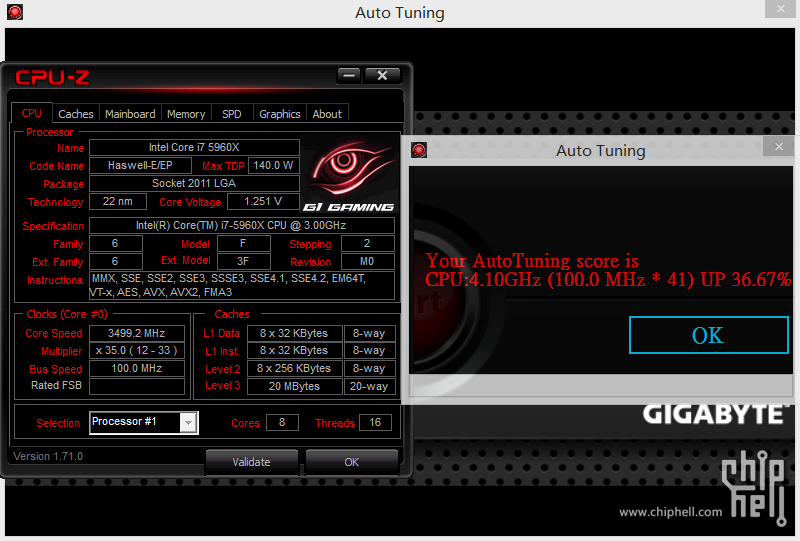Image resolution: width=800 pixels, height=541 pixels.
Task: Click the G1 Gaming eye logo in CPU-Z
Action: [349, 176]
